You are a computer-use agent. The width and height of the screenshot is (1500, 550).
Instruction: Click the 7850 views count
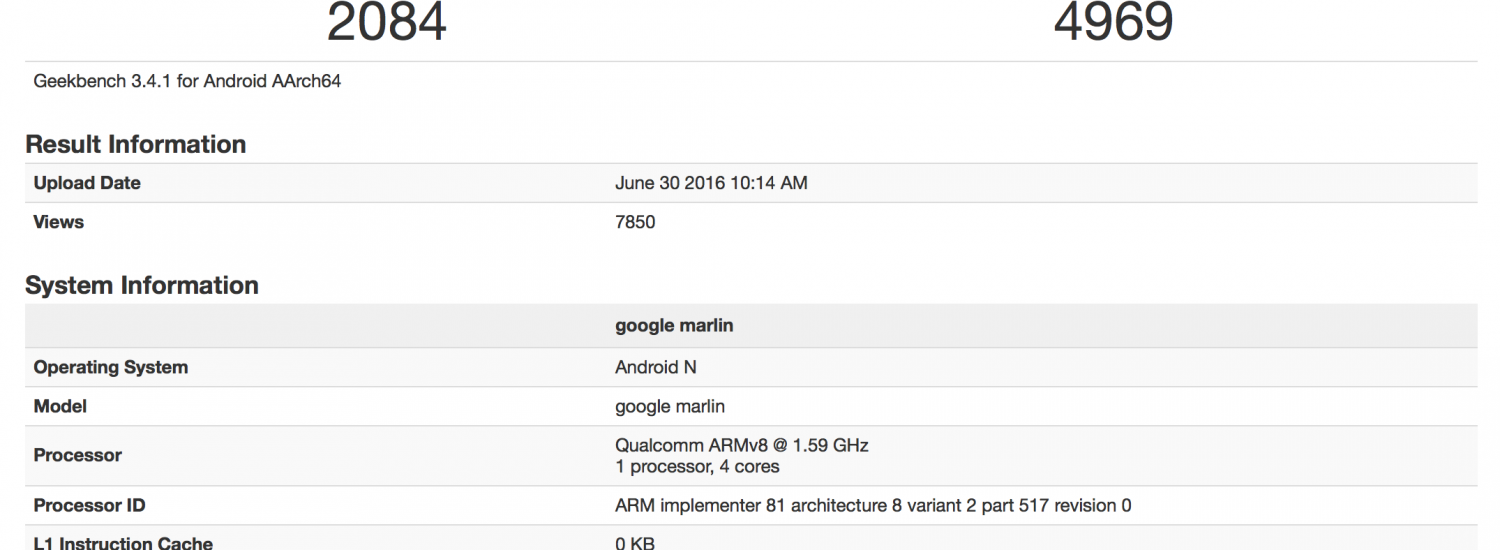tap(635, 222)
